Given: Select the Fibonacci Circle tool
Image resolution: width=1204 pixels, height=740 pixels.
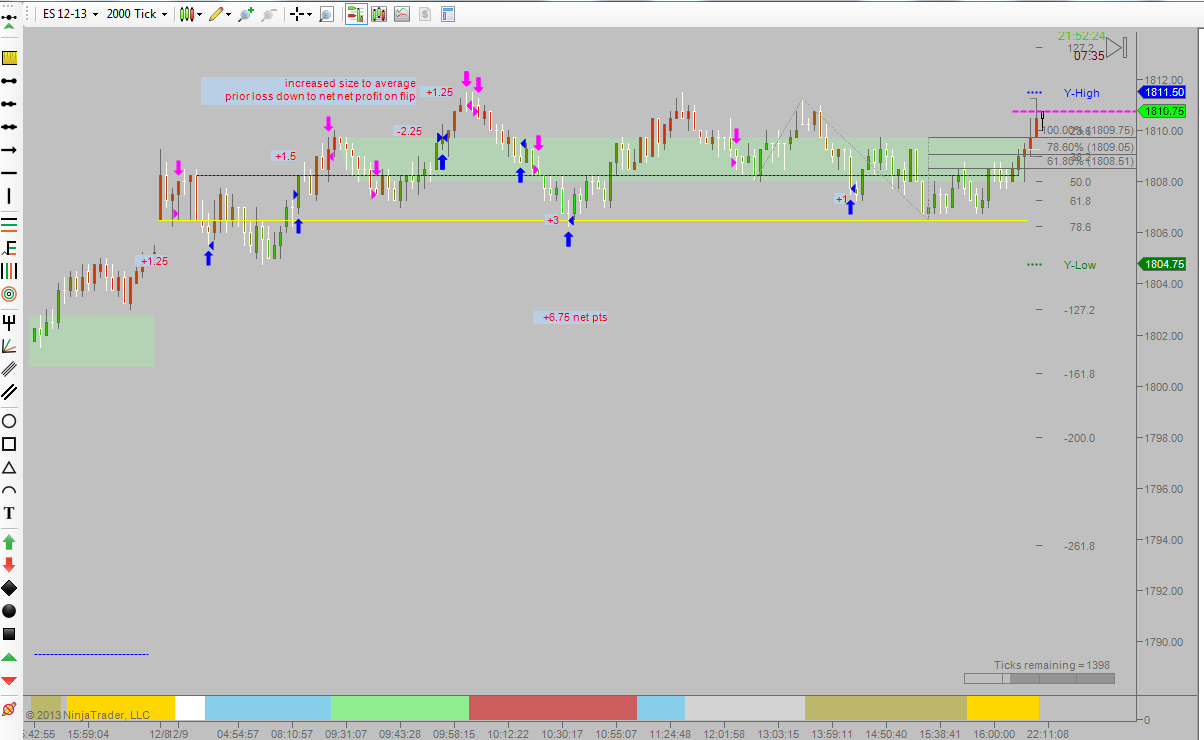Looking at the screenshot, I should [9, 294].
